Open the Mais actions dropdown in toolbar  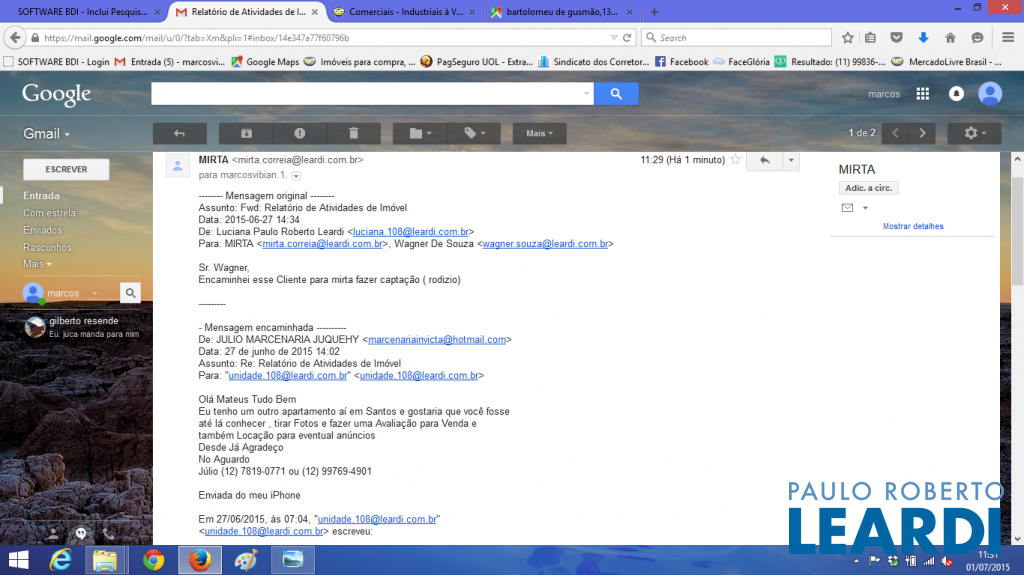tap(540, 133)
